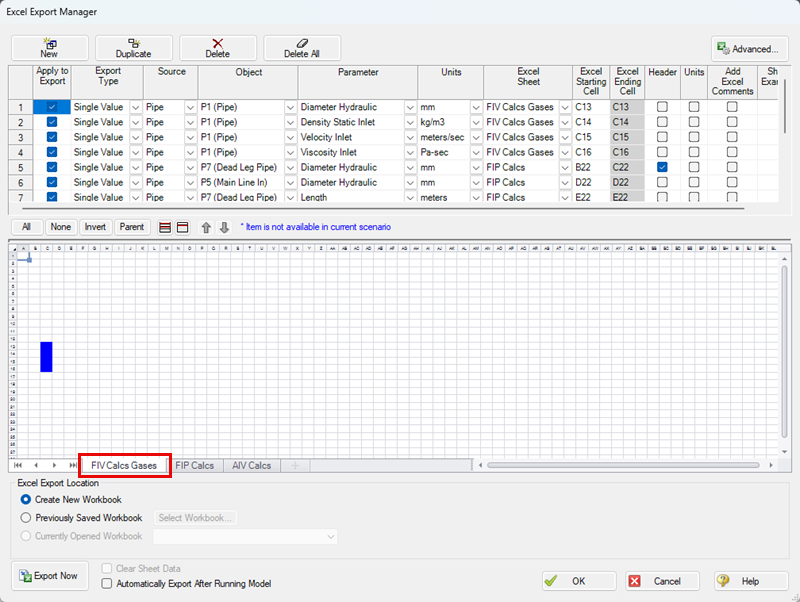The height and width of the screenshot is (602, 800).
Task: Move selected item up with up arrow
Action: (x=207, y=227)
